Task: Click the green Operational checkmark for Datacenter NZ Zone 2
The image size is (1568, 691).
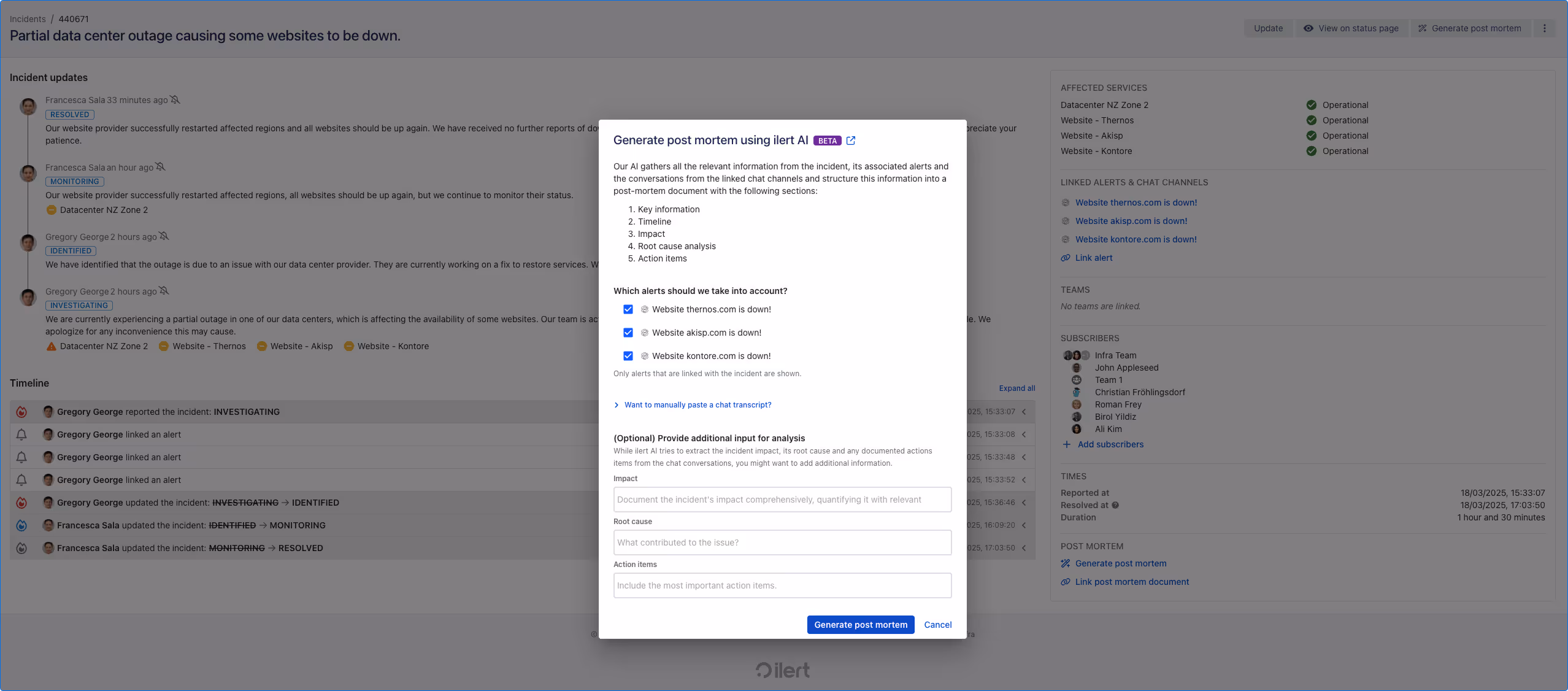Action: point(1311,104)
